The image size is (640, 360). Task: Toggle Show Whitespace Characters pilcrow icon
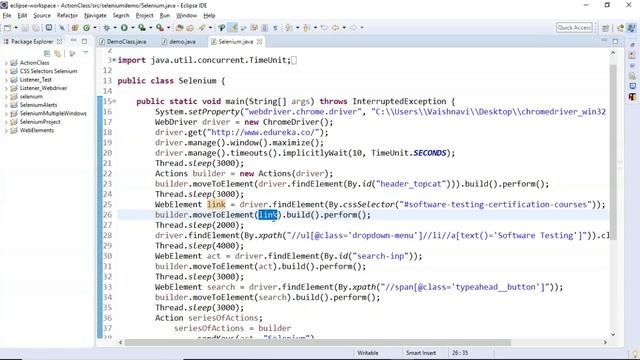pos(276,28)
